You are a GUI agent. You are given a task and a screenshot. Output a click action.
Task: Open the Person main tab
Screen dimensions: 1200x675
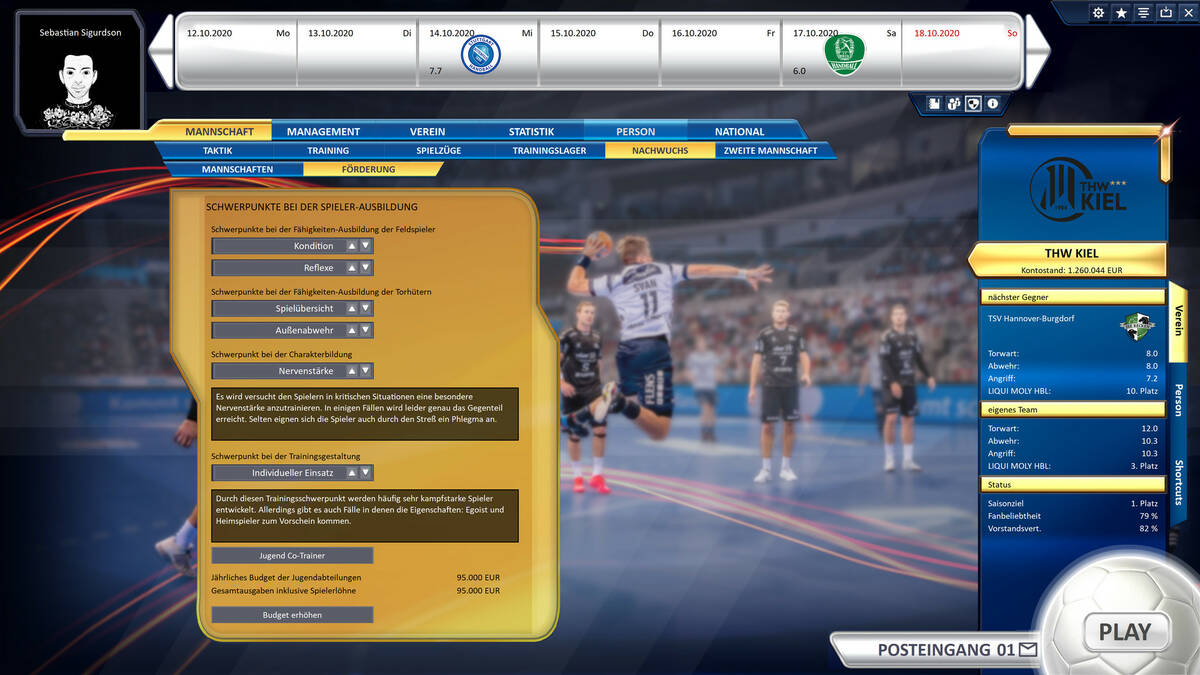pyautogui.click(x=635, y=131)
